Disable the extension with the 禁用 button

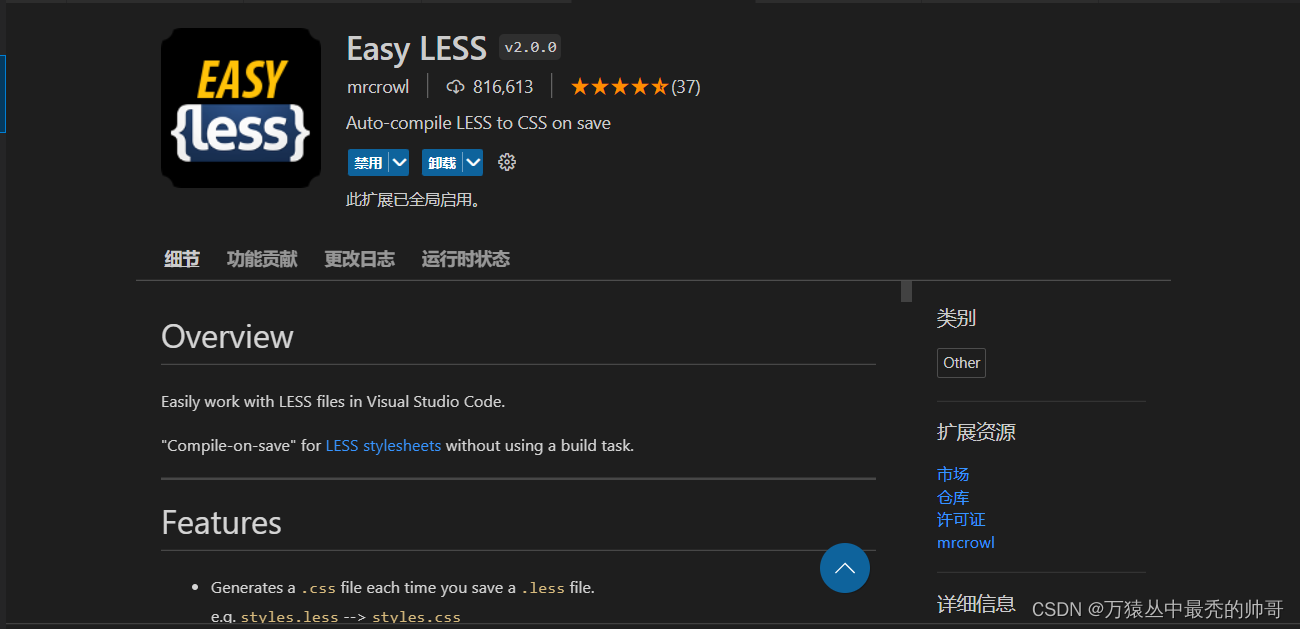(x=367, y=161)
